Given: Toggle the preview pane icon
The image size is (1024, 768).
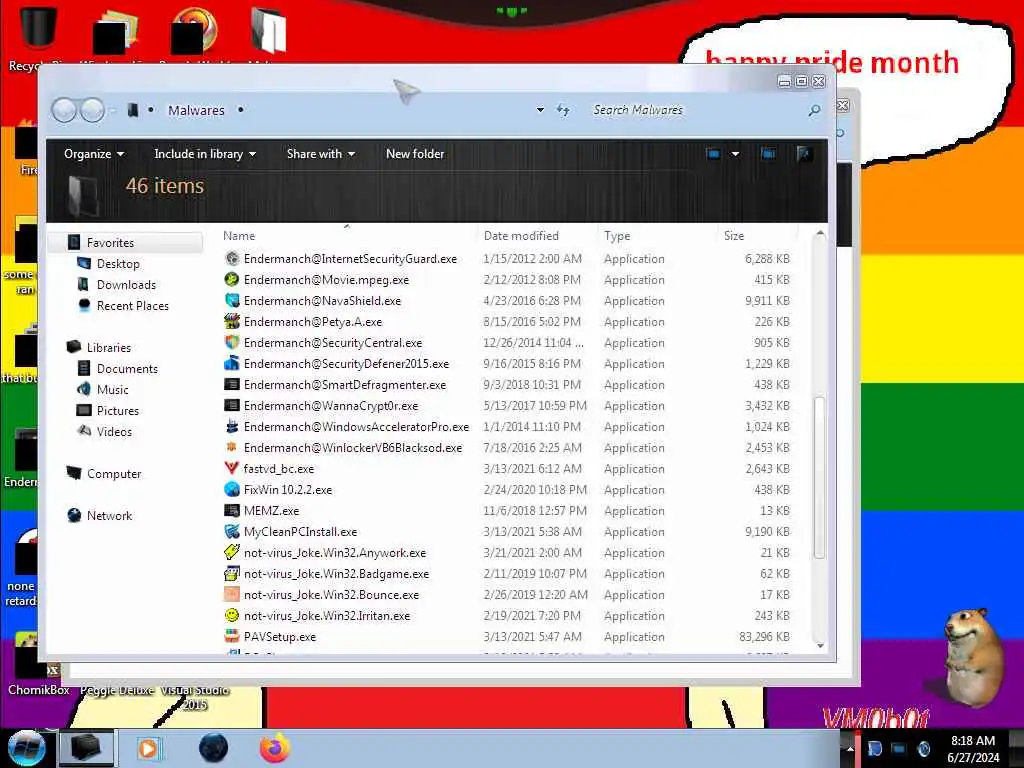Looking at the screenshot, I should click(x=768, y=154).
